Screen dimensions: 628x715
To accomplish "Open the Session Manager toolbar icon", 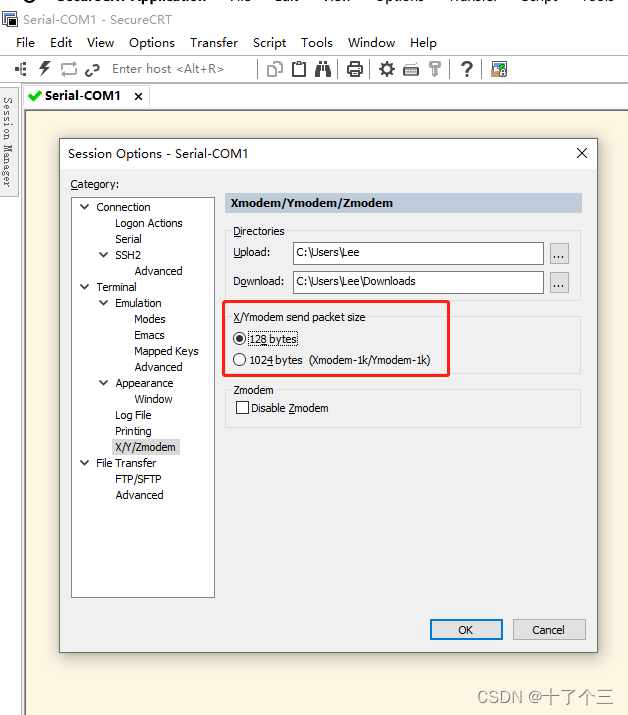I will coord(21,69).
